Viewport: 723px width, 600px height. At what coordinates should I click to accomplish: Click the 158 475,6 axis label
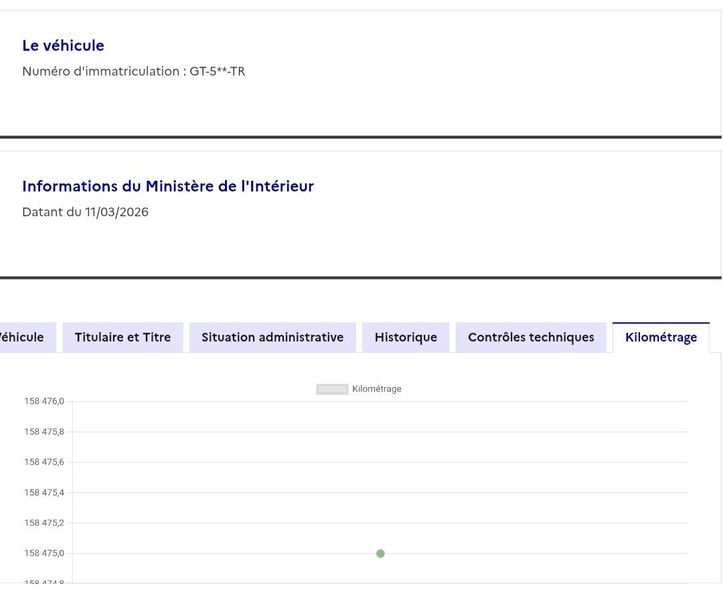click(x=44, y=462)
